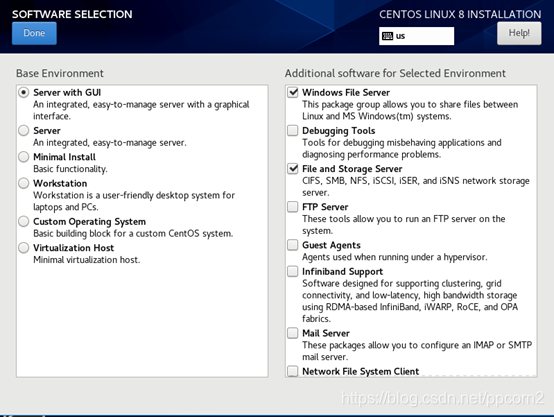The width and height of the screenshot is (554, 417).
Task: Click 'Windows File Server' label text
Action: 346,93
